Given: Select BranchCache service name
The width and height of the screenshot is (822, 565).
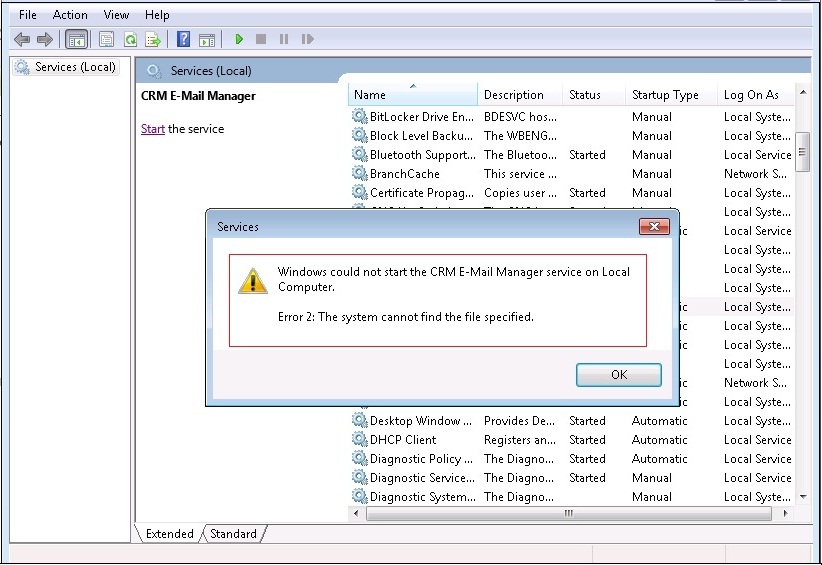Looking at the screenshot, I should (x=404, y=173).
